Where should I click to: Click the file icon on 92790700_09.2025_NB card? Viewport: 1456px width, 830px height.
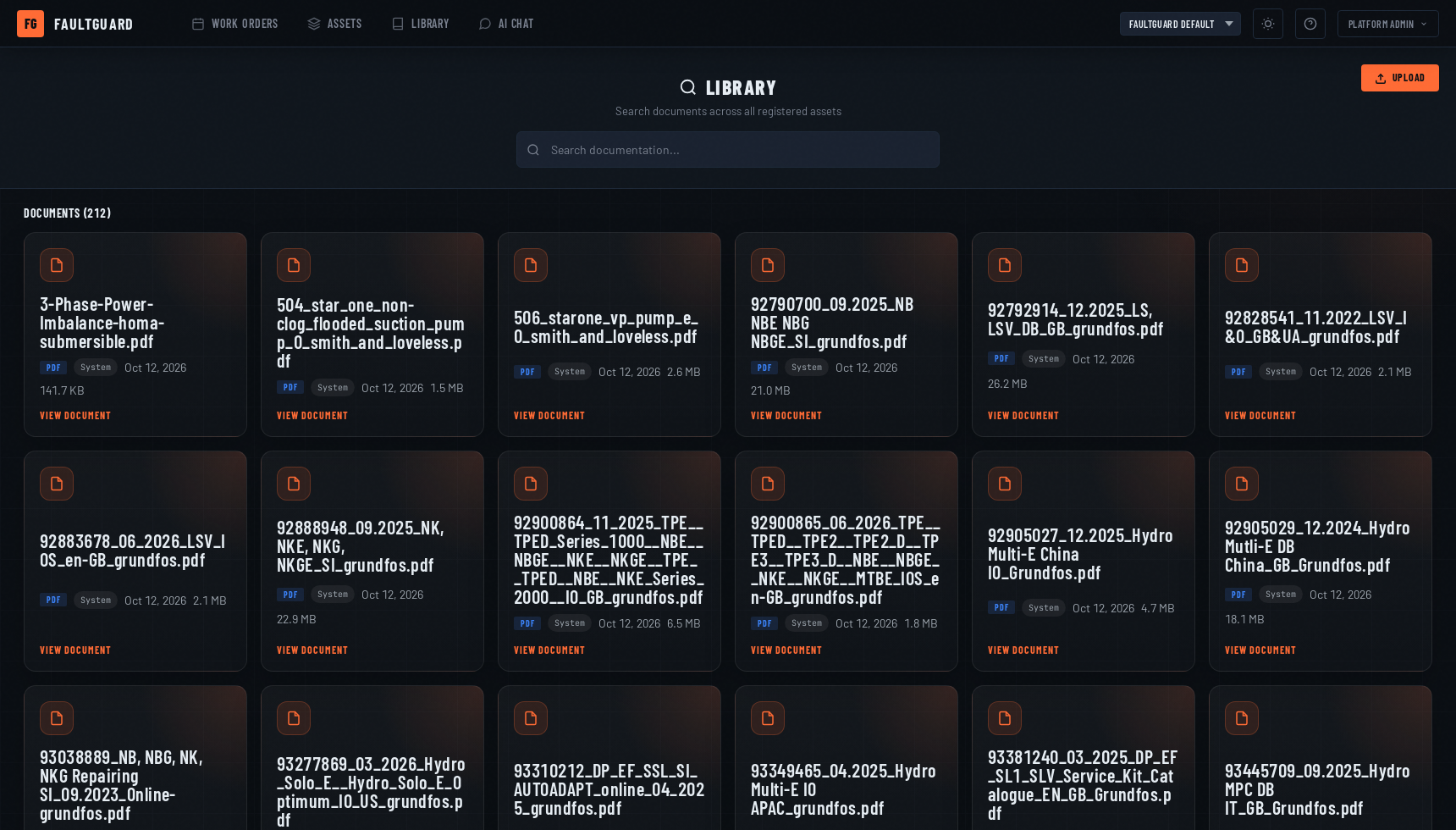pos(768,265)
